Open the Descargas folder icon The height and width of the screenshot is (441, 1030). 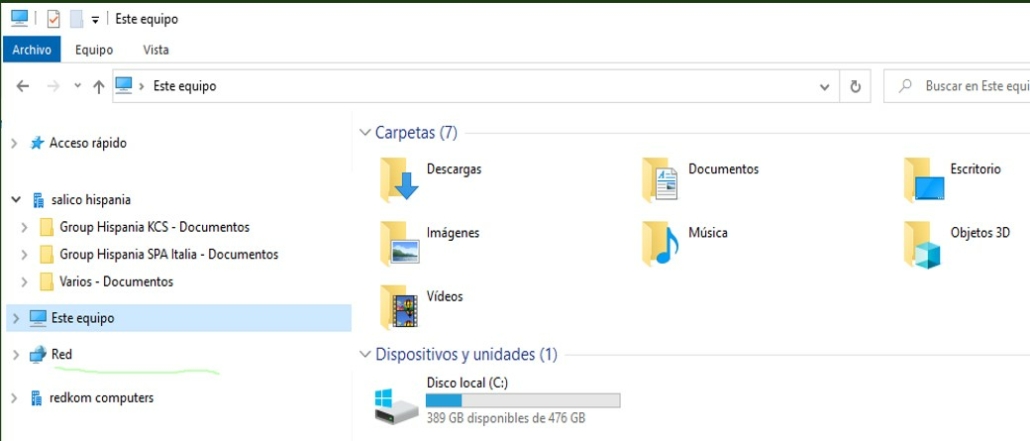click(x=399, y=179)
